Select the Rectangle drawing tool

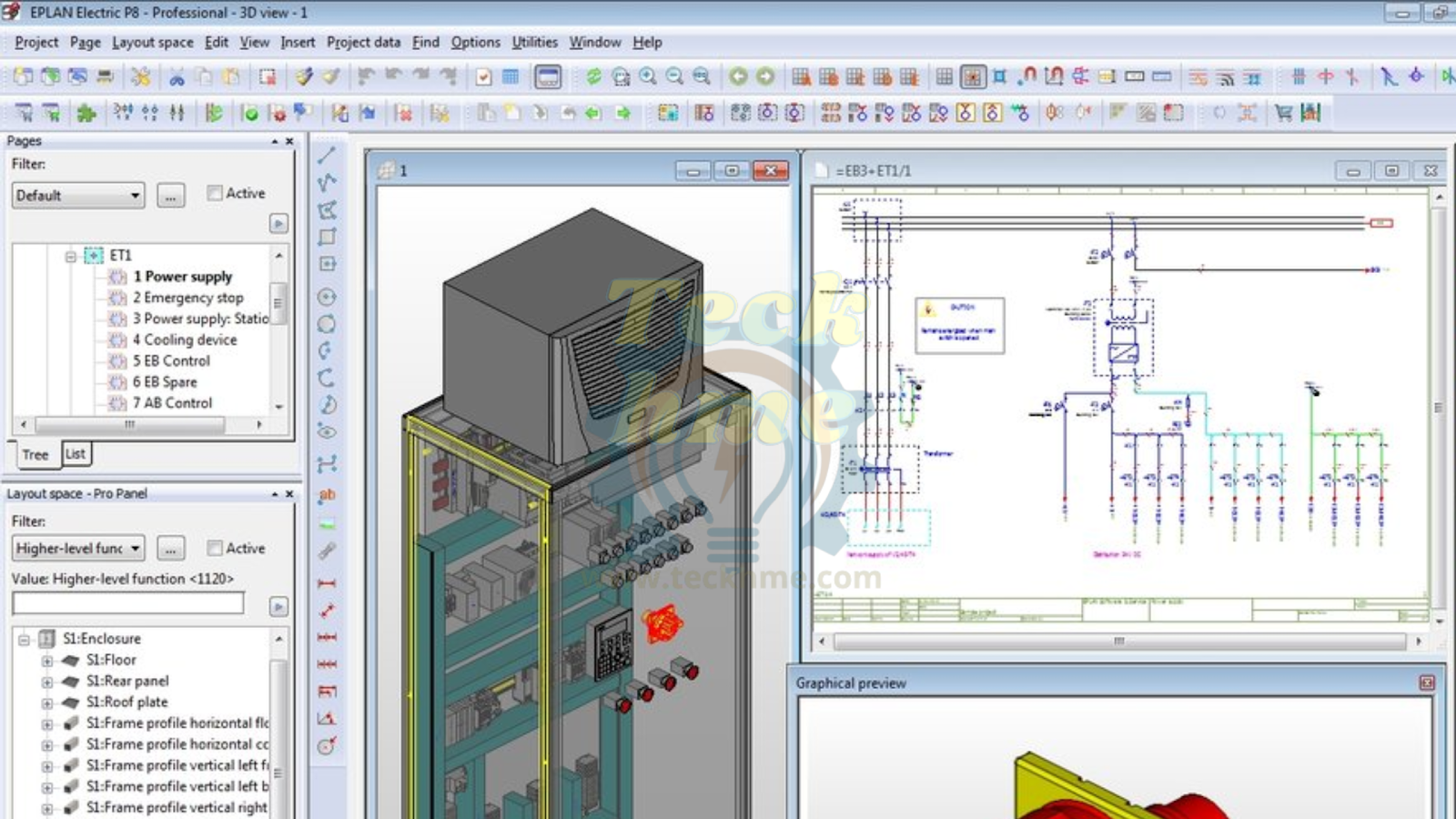point(327,237)
